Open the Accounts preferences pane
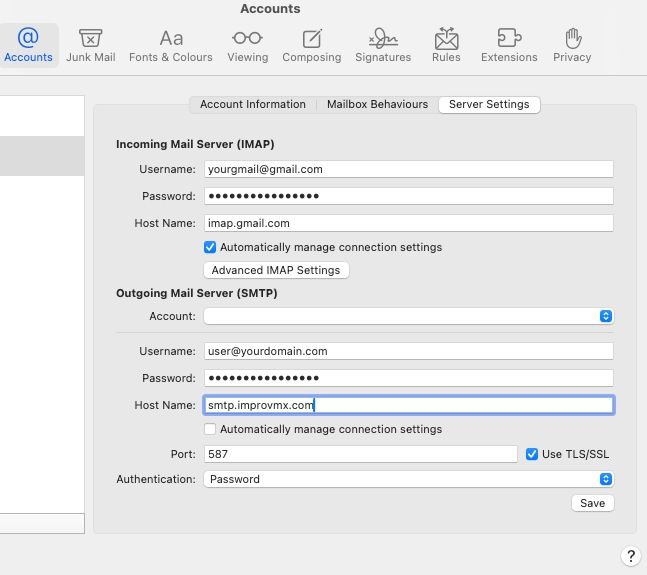This screenshot has width=647, height=575. point(28,45)
